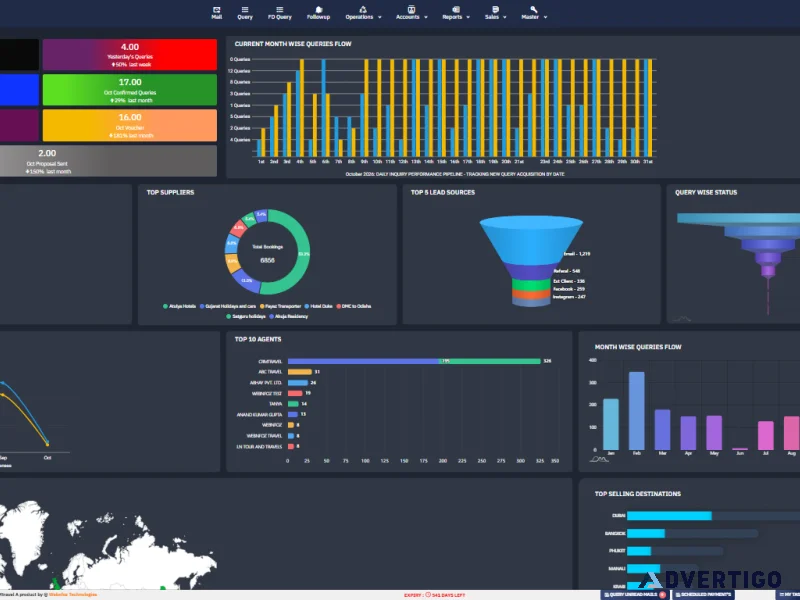Select the BANGKOK destination progress bar
The image size is (800, 600).
point(692,533)
